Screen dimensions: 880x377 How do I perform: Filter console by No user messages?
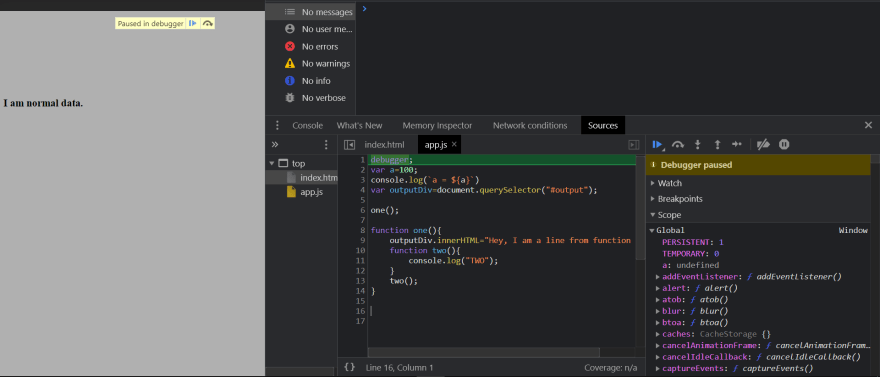310,29
